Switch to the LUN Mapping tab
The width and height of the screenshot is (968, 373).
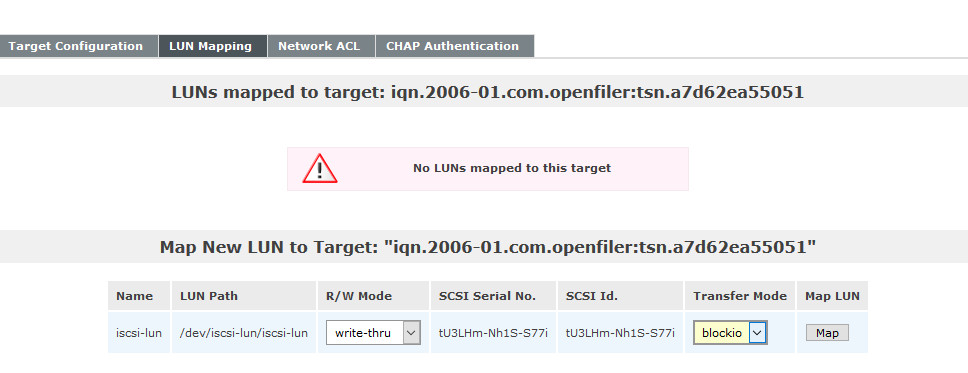(213, 46)
